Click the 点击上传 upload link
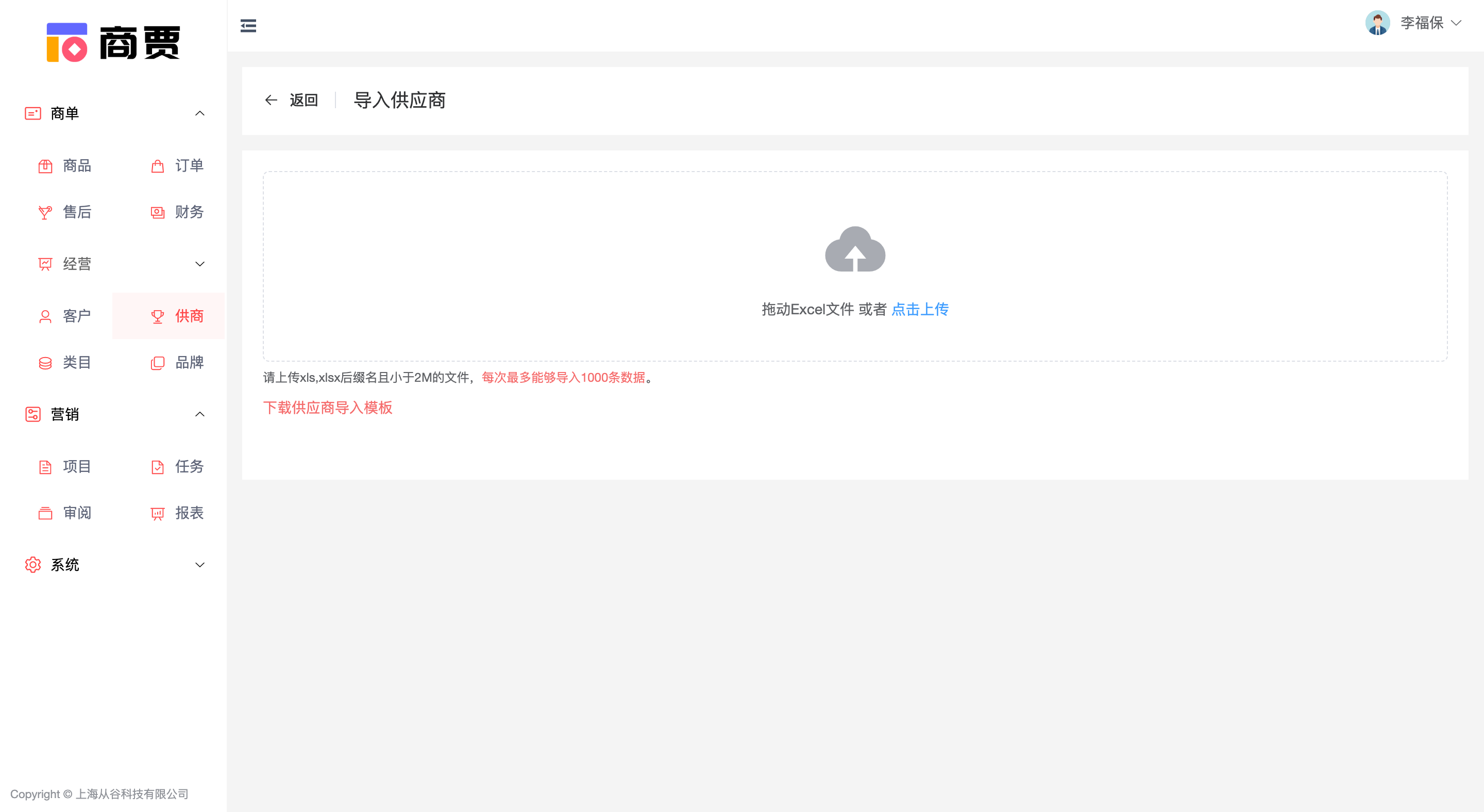 [x=919, y=309]
